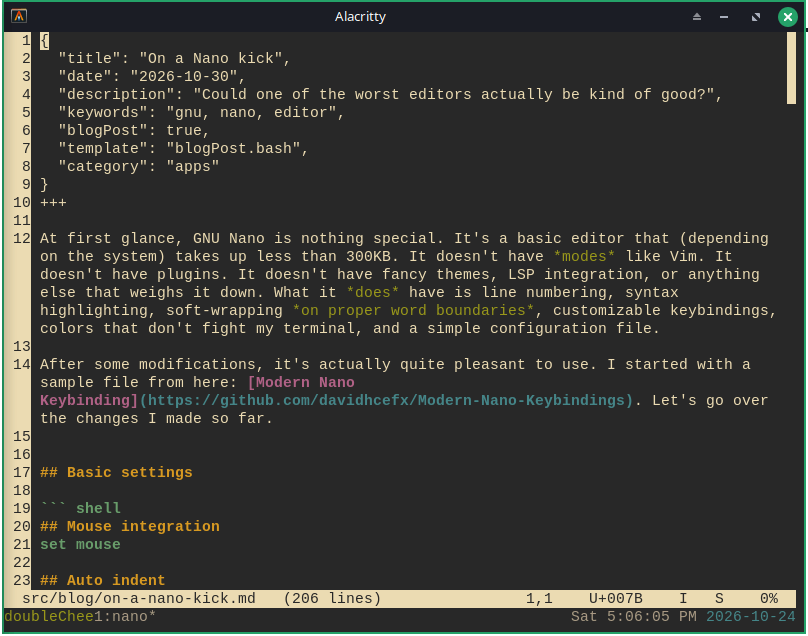Click the "After some modifications" text on line 14
The width and height of the screenshot is (808, 636).
[x=148, y=365]
